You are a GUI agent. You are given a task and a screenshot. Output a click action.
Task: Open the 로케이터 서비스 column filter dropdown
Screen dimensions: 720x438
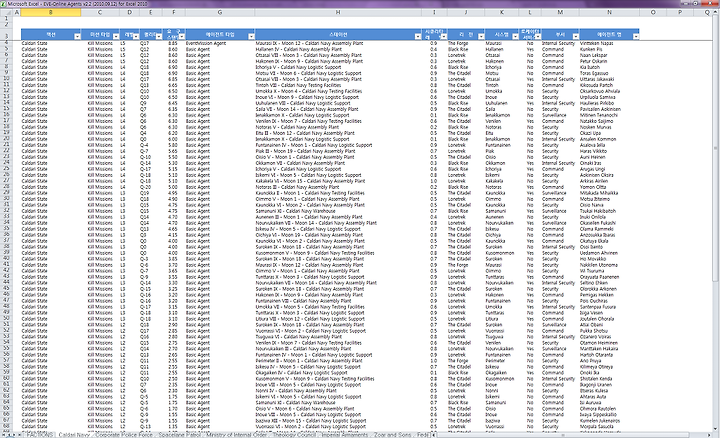pos(538,36)
